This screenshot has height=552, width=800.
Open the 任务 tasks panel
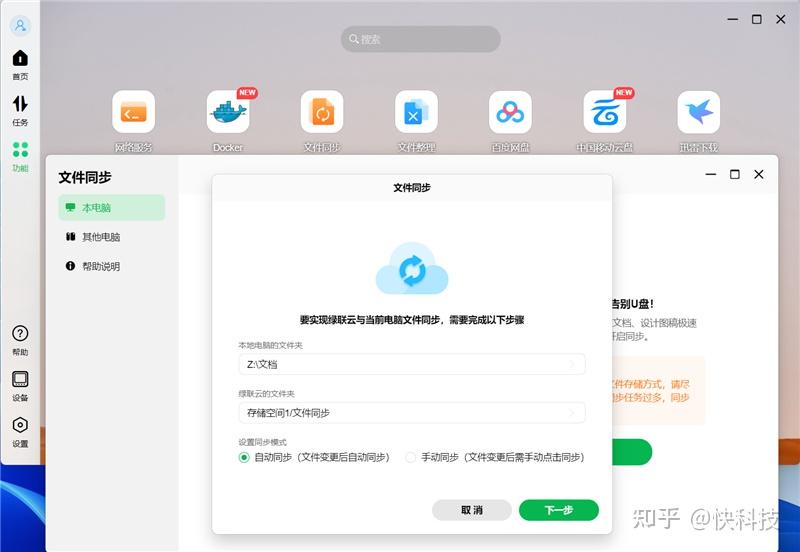tap(20, 111)
